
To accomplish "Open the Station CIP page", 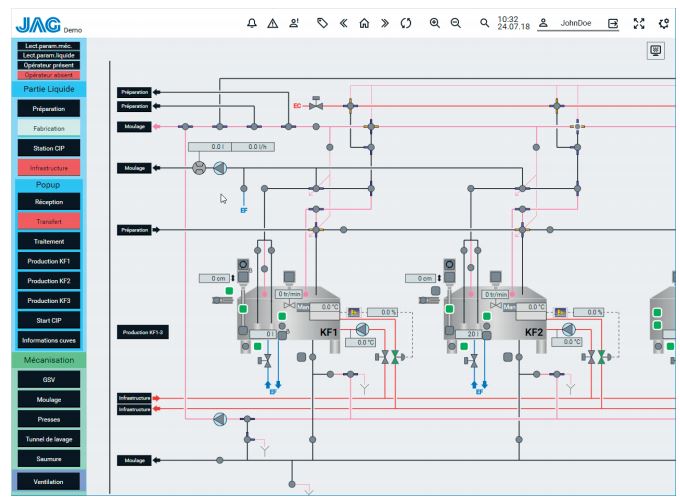I will [x=49, y=148].
